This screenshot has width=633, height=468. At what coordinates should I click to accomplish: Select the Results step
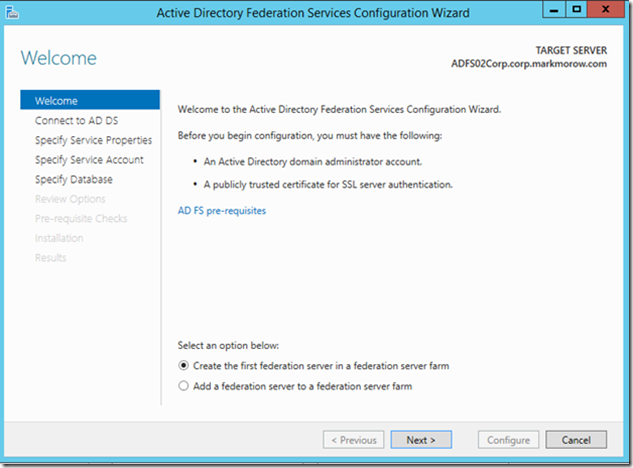coord(50,258)
